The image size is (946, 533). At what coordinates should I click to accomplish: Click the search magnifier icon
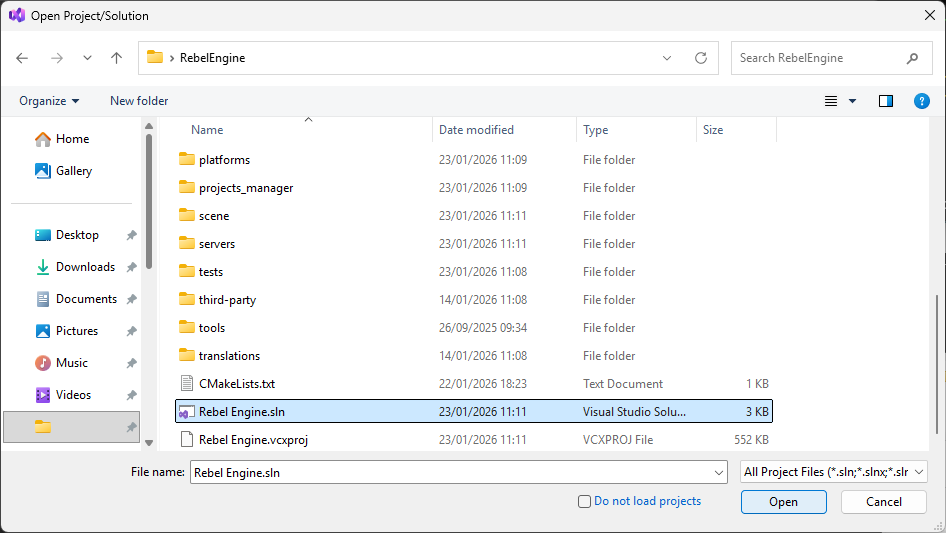(x=912, y=58)
